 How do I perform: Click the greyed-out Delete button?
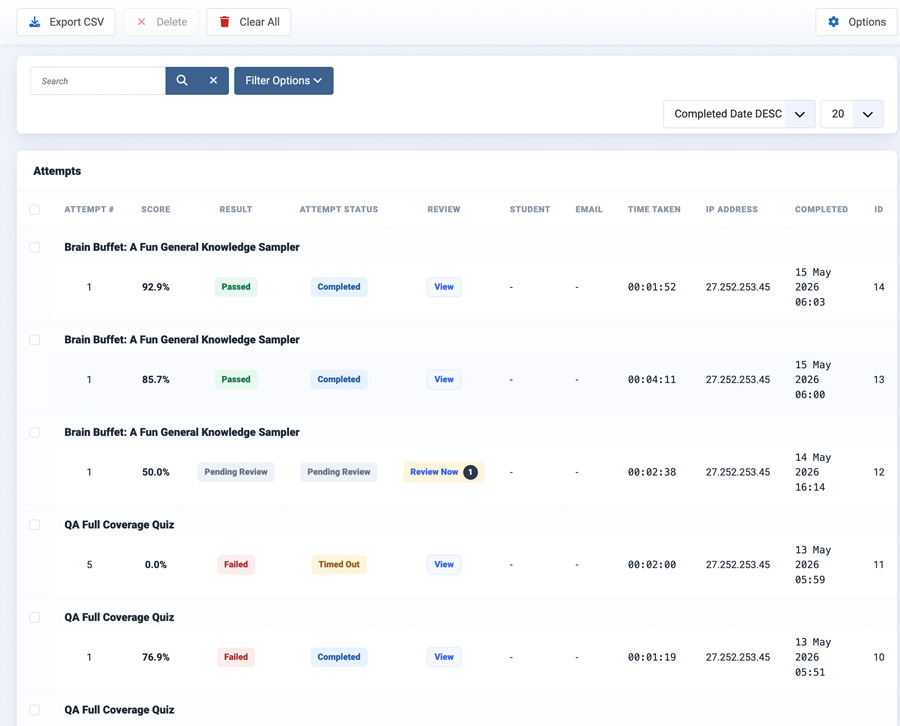tap(161, 22)
